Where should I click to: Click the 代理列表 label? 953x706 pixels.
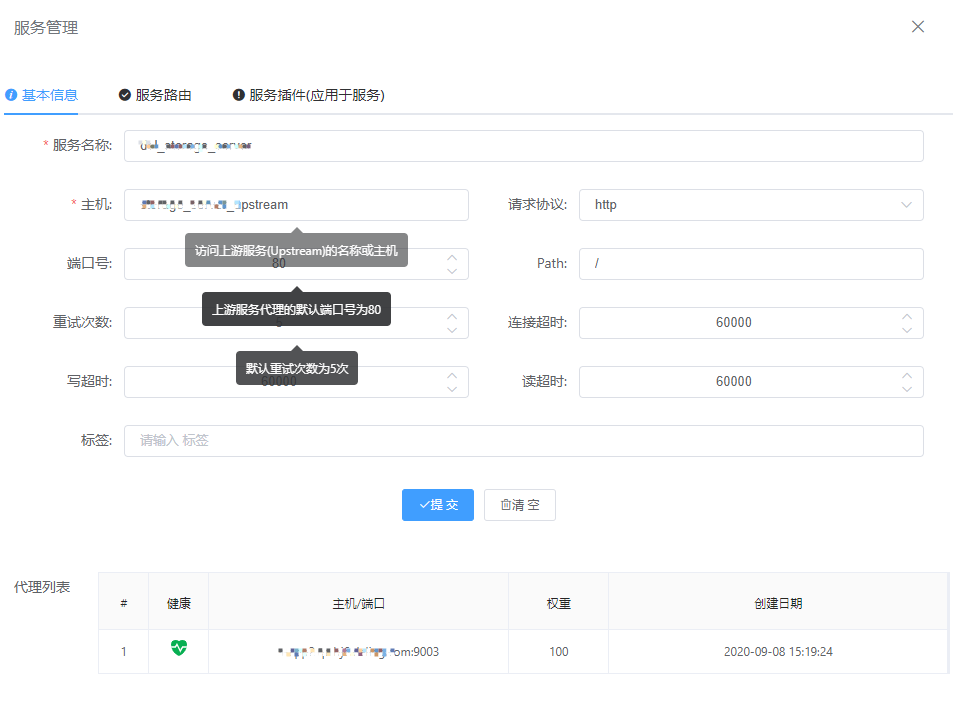tap(42, 587)
